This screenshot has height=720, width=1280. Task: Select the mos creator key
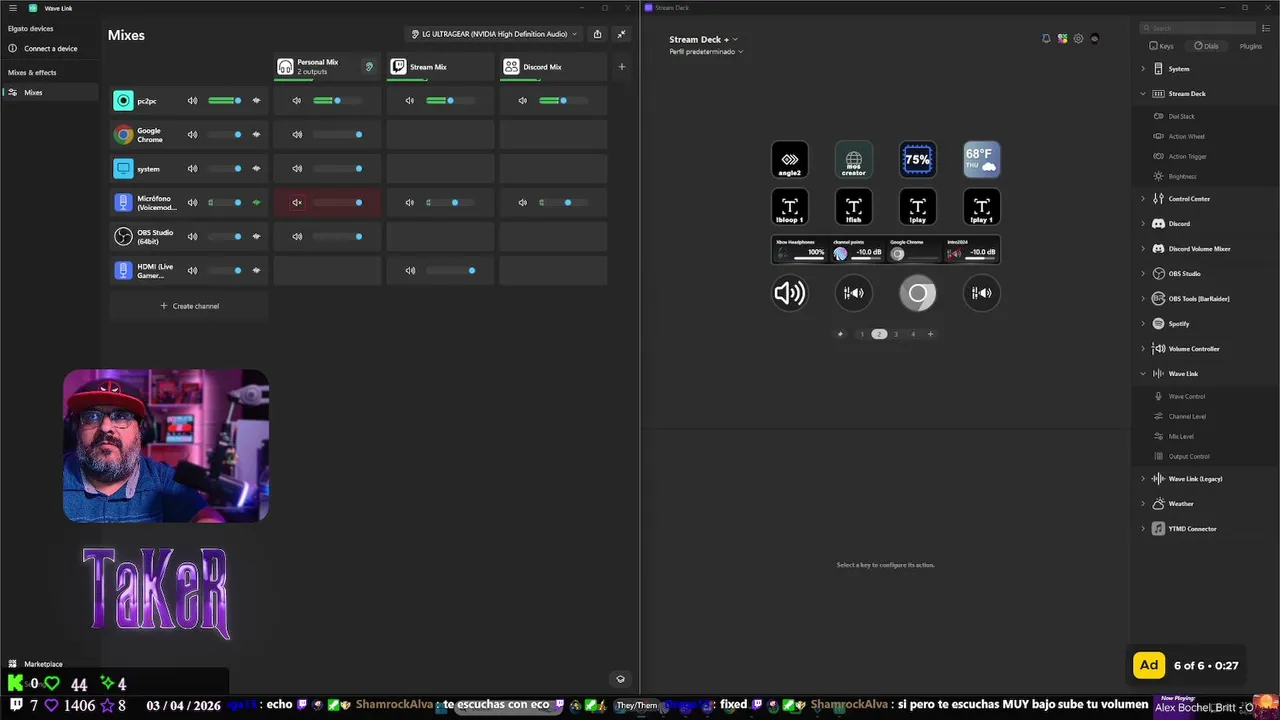(854, 160)
